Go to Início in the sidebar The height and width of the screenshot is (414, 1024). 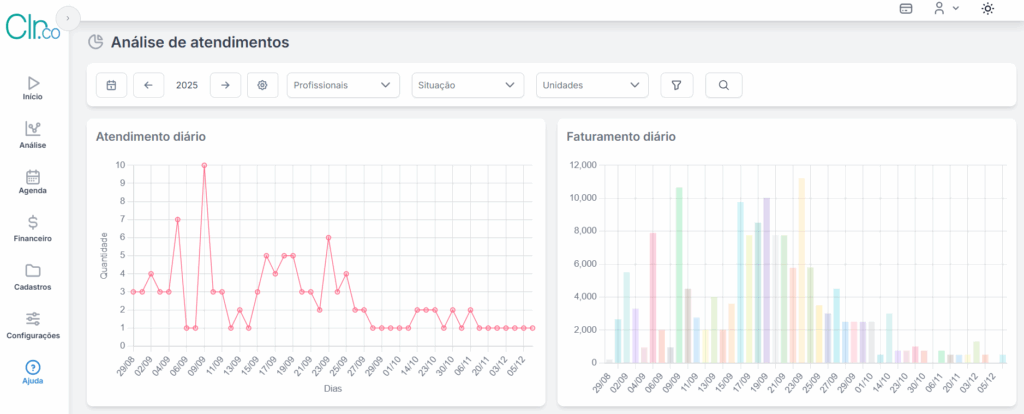coord(33,88)
